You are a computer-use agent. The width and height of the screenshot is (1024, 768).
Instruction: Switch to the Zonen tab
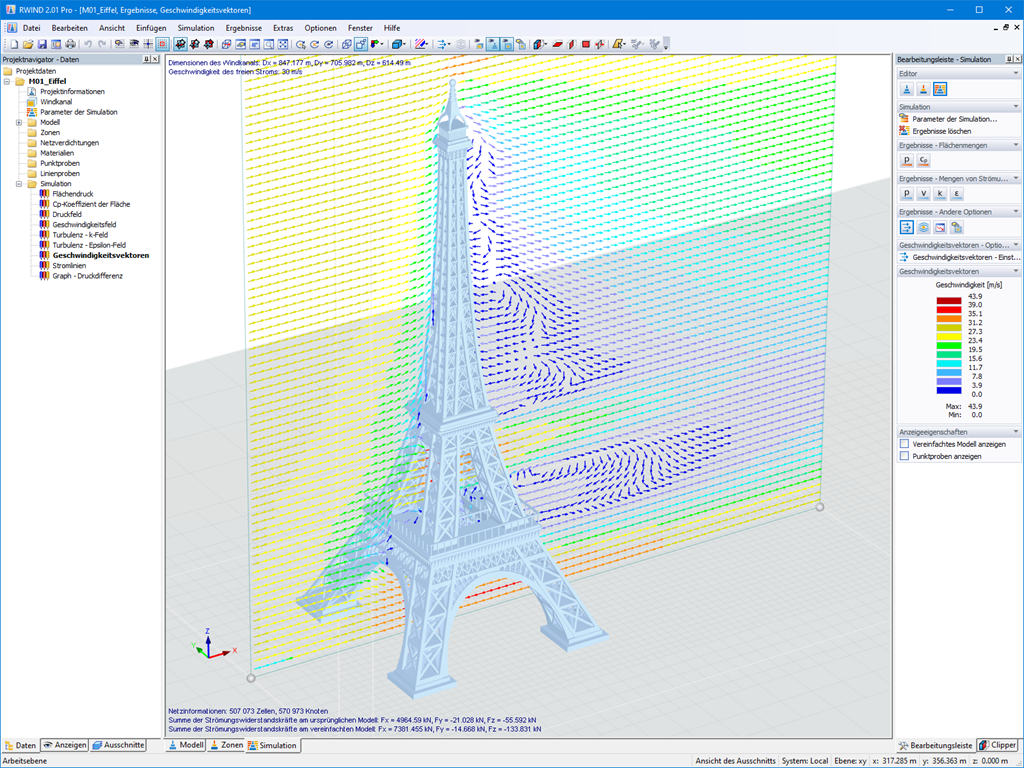point(226,745)
